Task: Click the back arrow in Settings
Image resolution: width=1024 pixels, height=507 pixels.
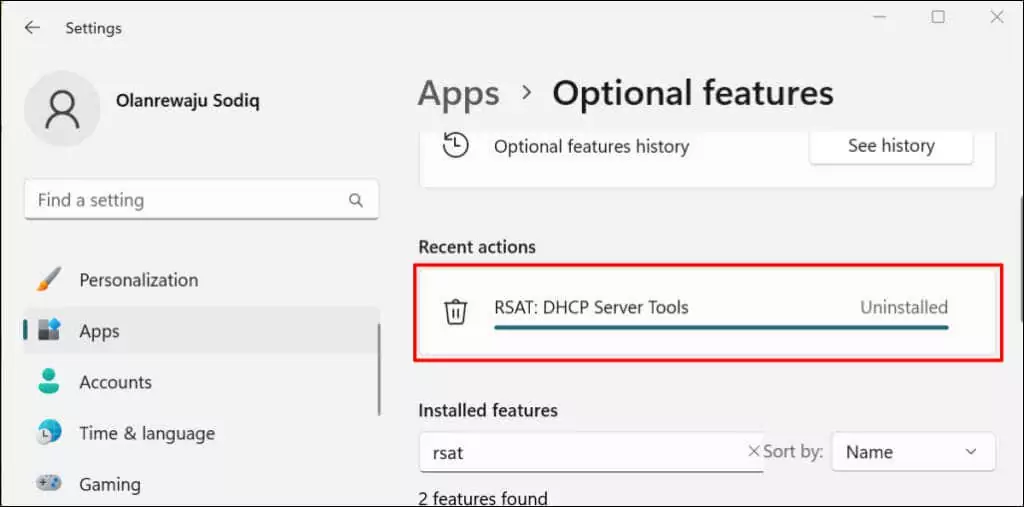Action: [x=32, y=27]
